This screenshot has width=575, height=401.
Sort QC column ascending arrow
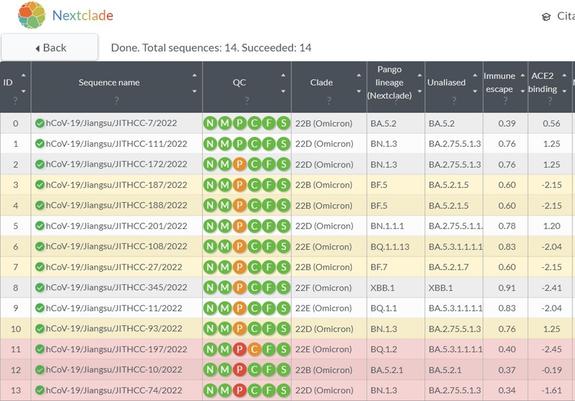283,76
